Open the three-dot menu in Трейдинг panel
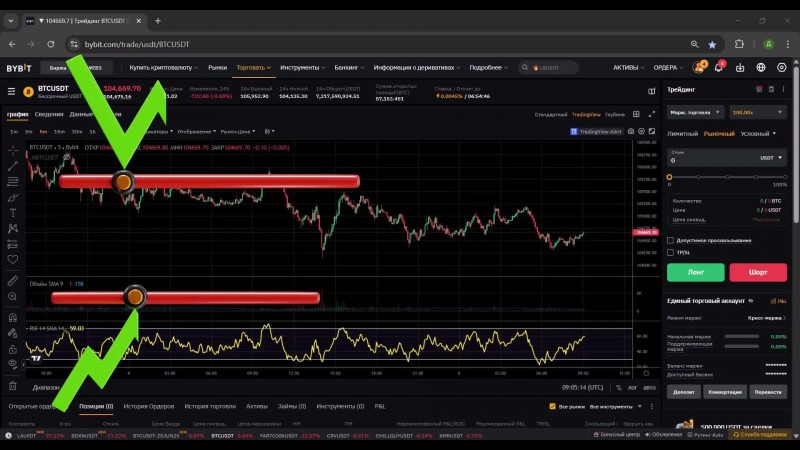The width and height of the screenshot is (800, 450). pyautogui.click(x=784, y=89)
